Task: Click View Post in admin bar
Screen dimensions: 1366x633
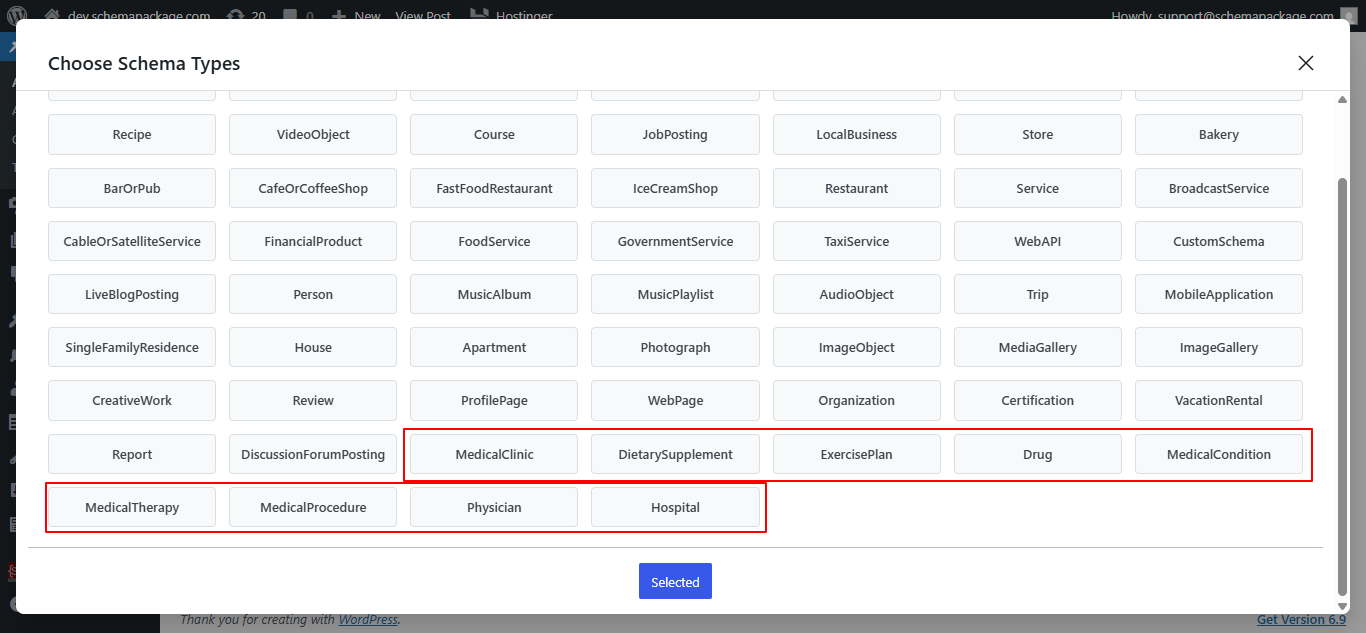Action: (x=423, y=15)
